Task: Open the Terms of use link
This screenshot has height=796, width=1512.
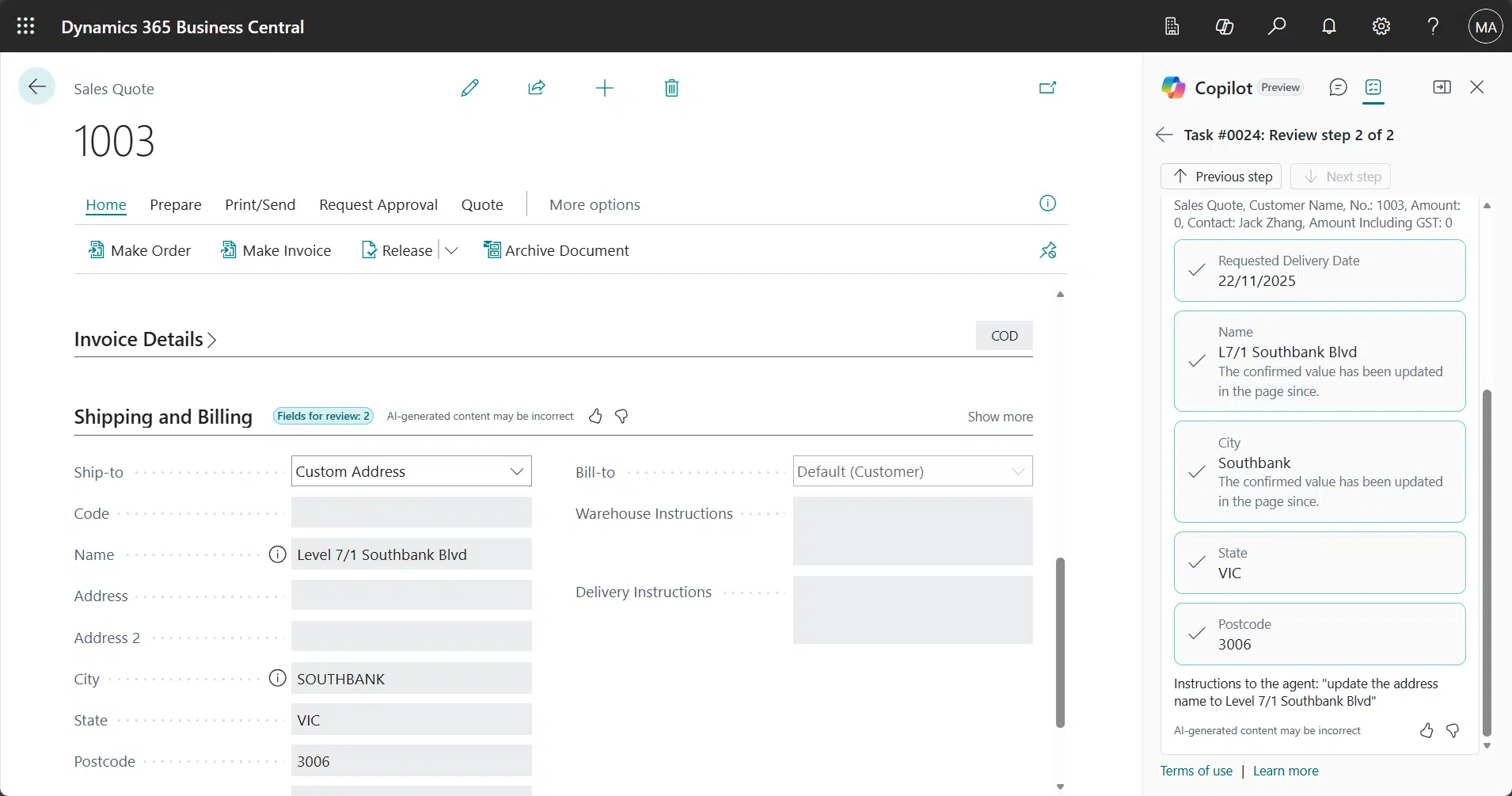Action: [1195, 771]
